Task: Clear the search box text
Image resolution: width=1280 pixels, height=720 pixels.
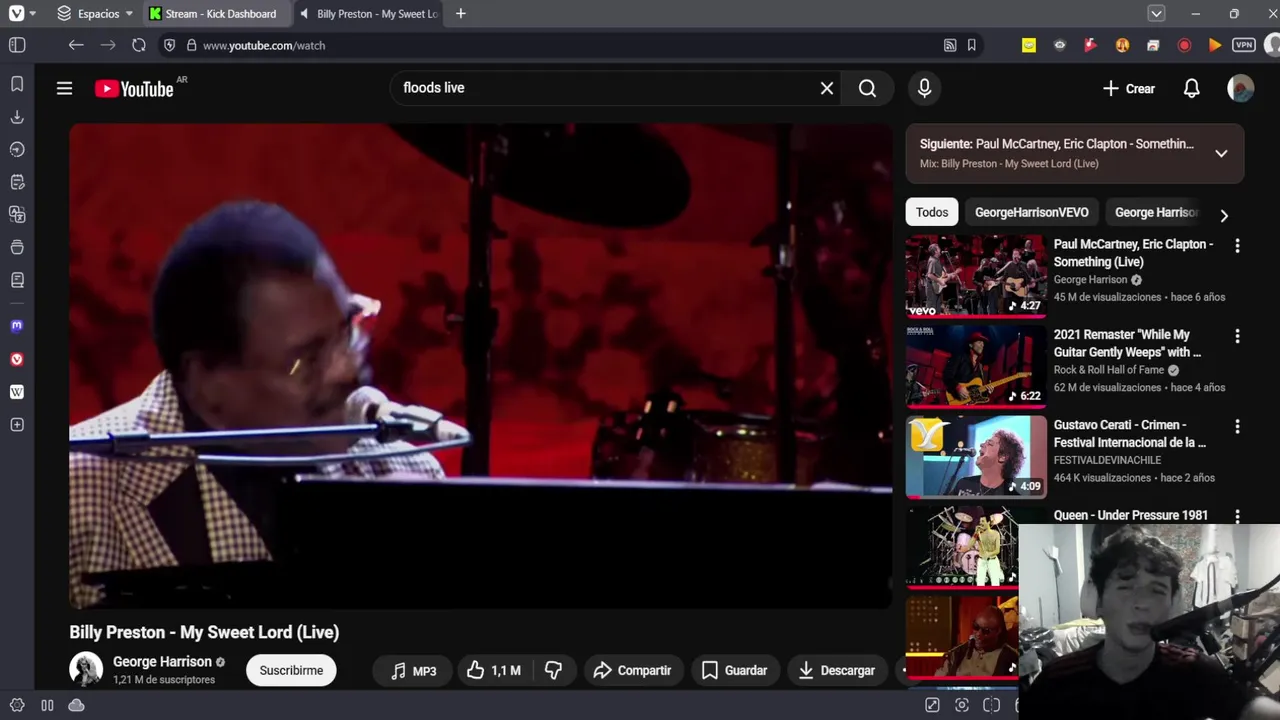Action: click(x=827, y=88)
